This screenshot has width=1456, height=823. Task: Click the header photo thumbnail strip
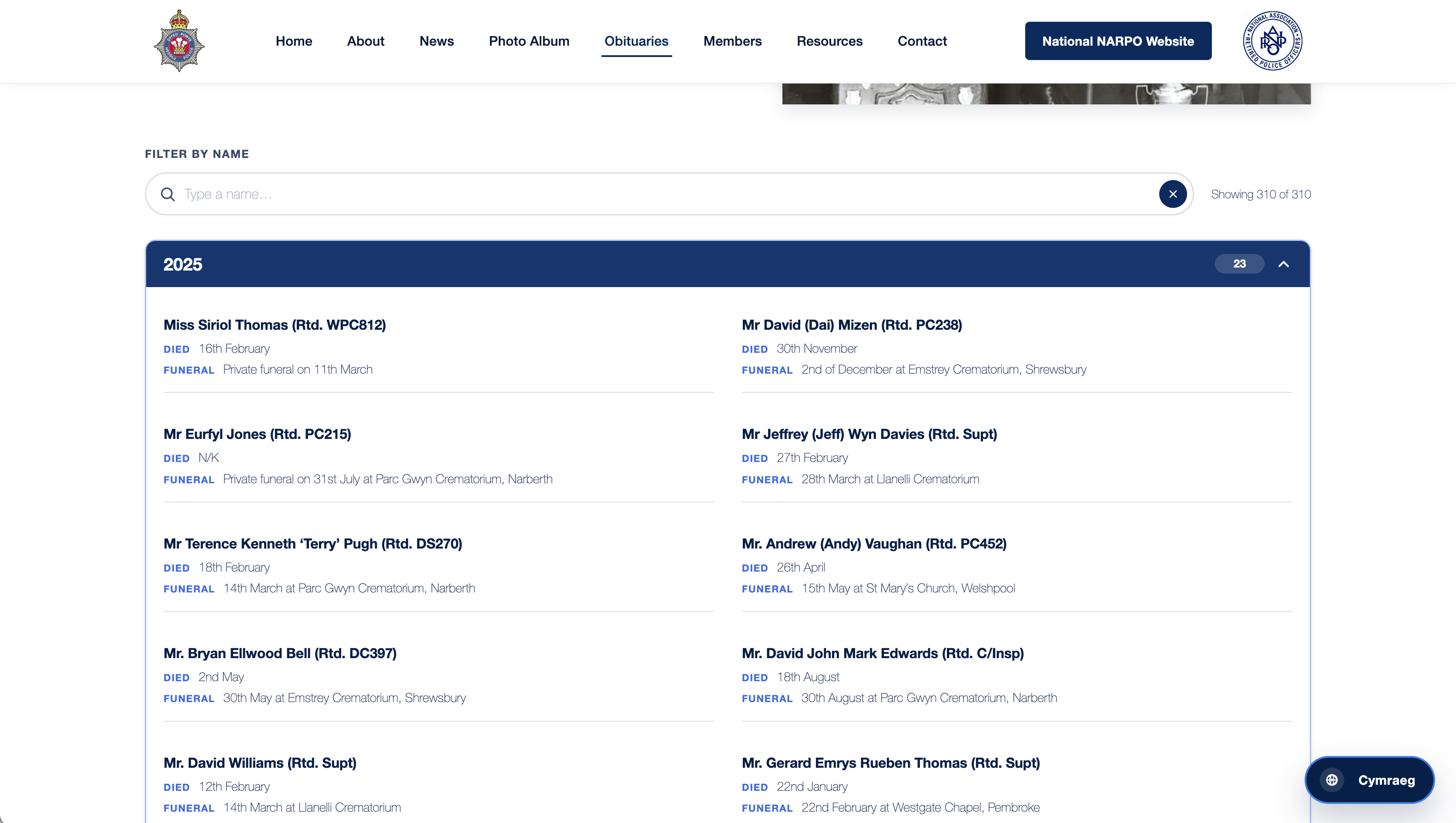pyautogui.click(x=1046, y=94)
